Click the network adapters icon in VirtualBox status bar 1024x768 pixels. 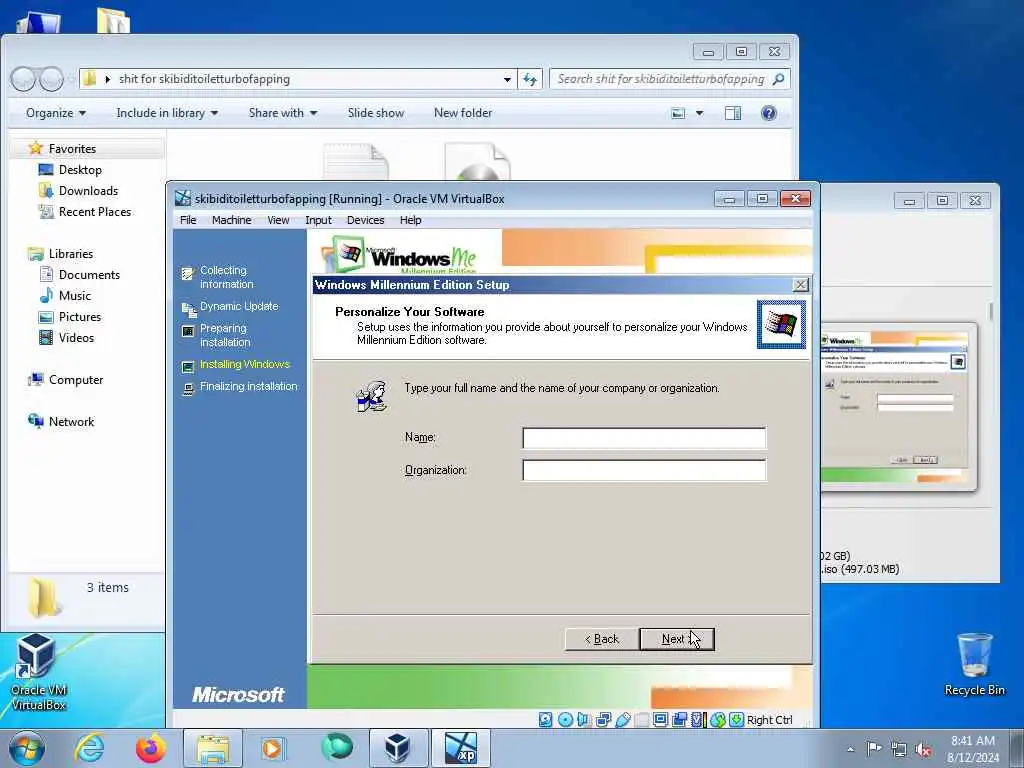(603, 720)
